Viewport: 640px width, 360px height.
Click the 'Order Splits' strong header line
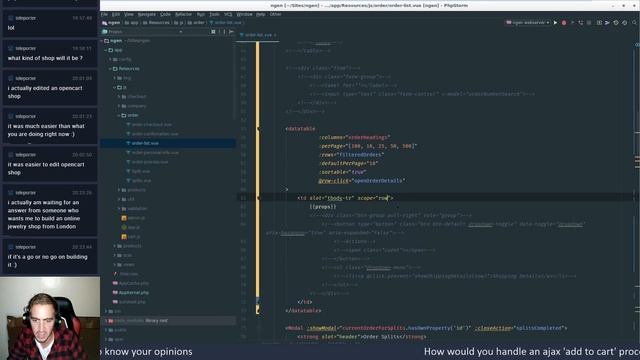point(362,337)
